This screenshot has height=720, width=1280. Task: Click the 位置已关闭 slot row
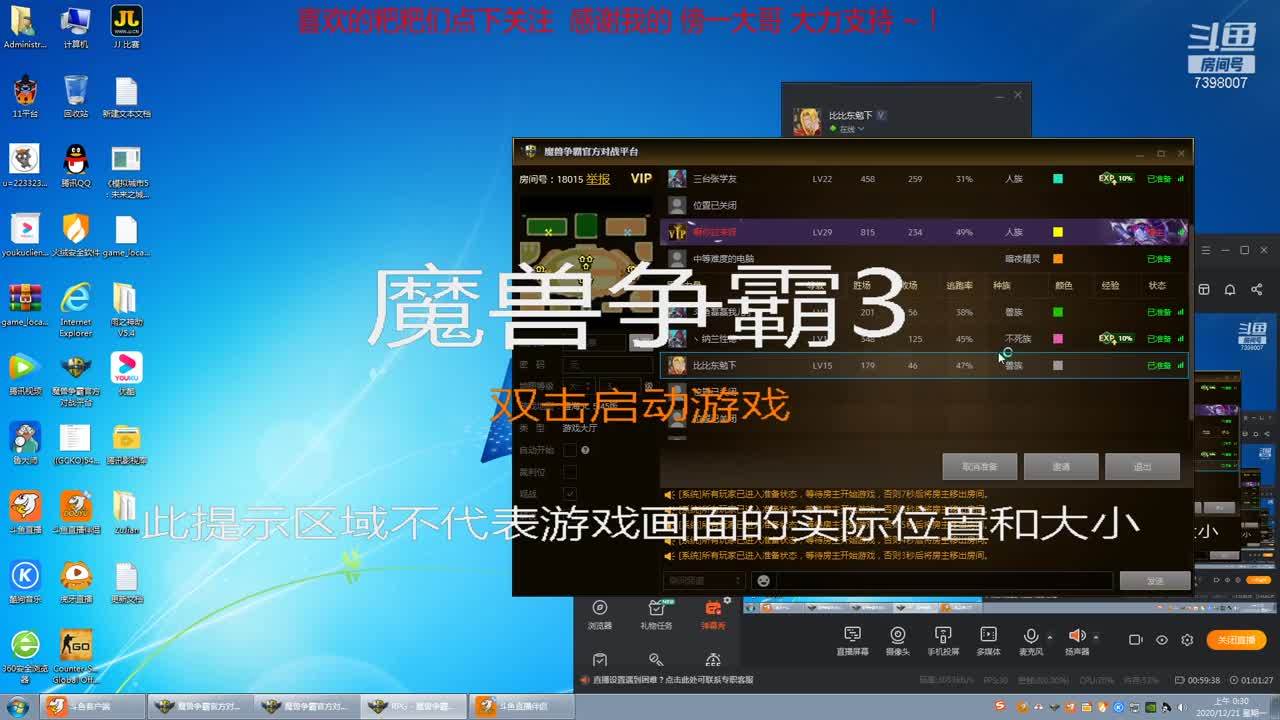[924, 205]
